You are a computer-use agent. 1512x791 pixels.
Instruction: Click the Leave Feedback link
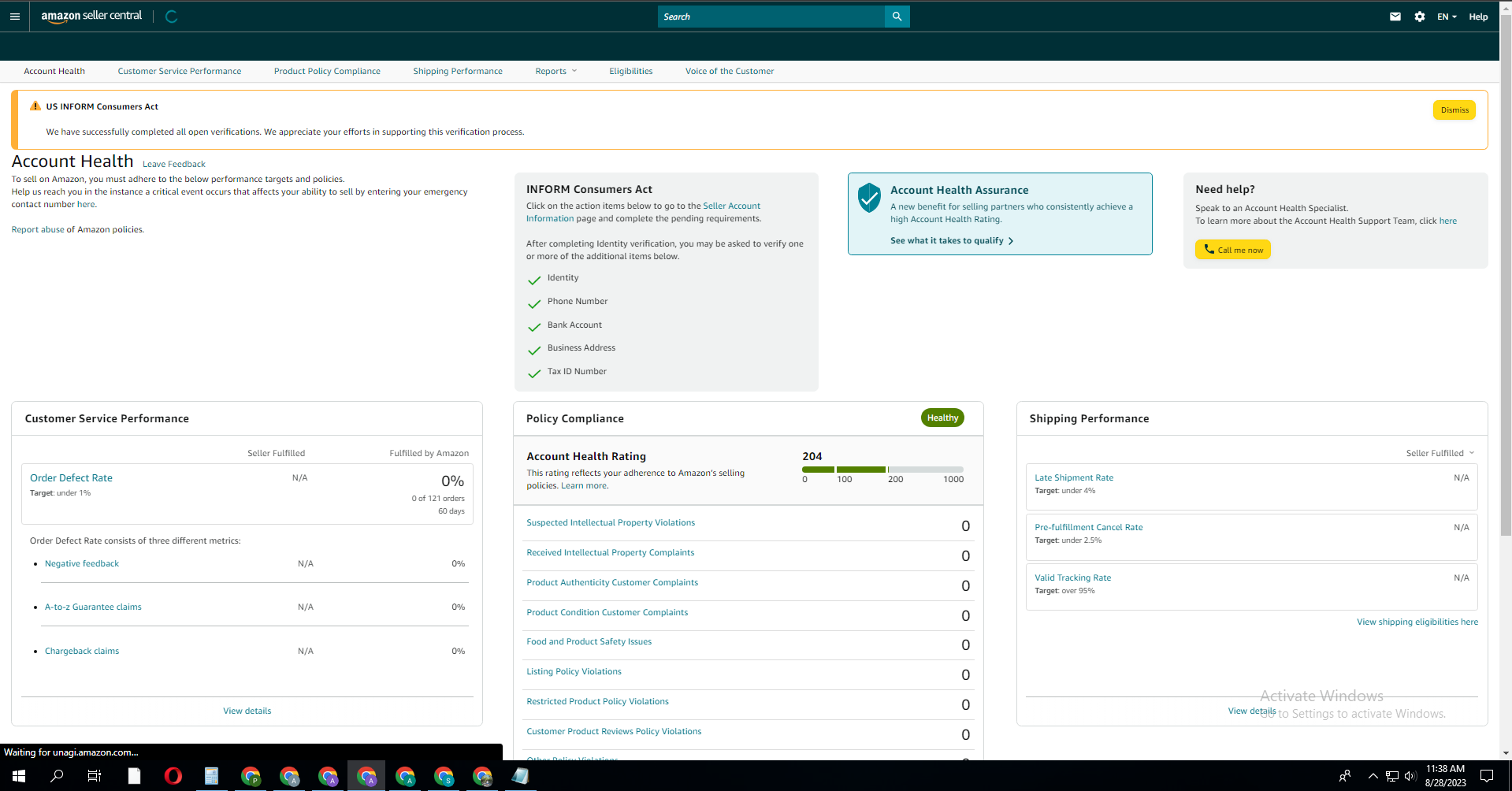pos(174,164)
